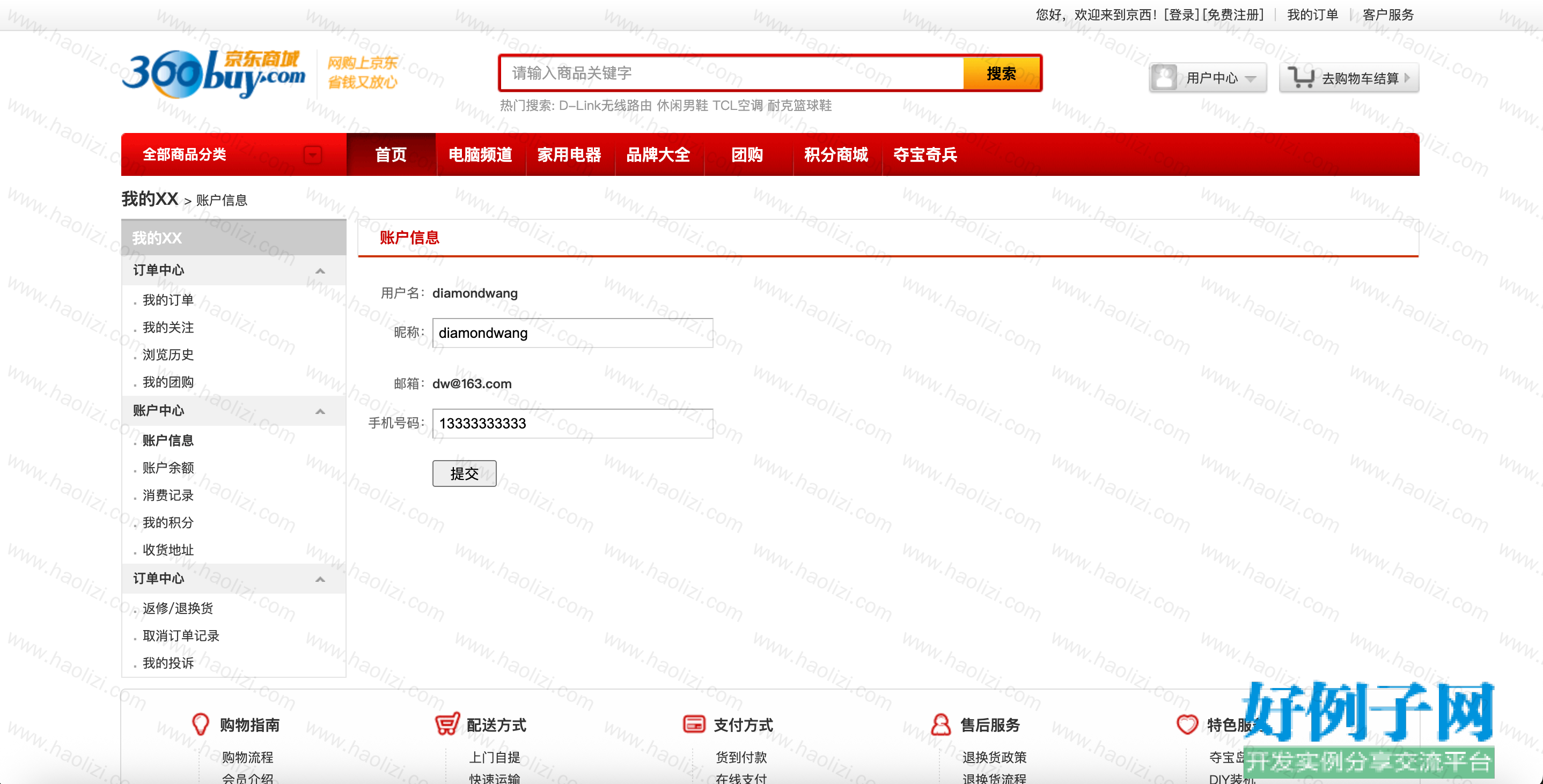The width and height of the screenshot is (1543, 784).
Task: Click the 手机号码 phone input field
Action: (572, 424)
